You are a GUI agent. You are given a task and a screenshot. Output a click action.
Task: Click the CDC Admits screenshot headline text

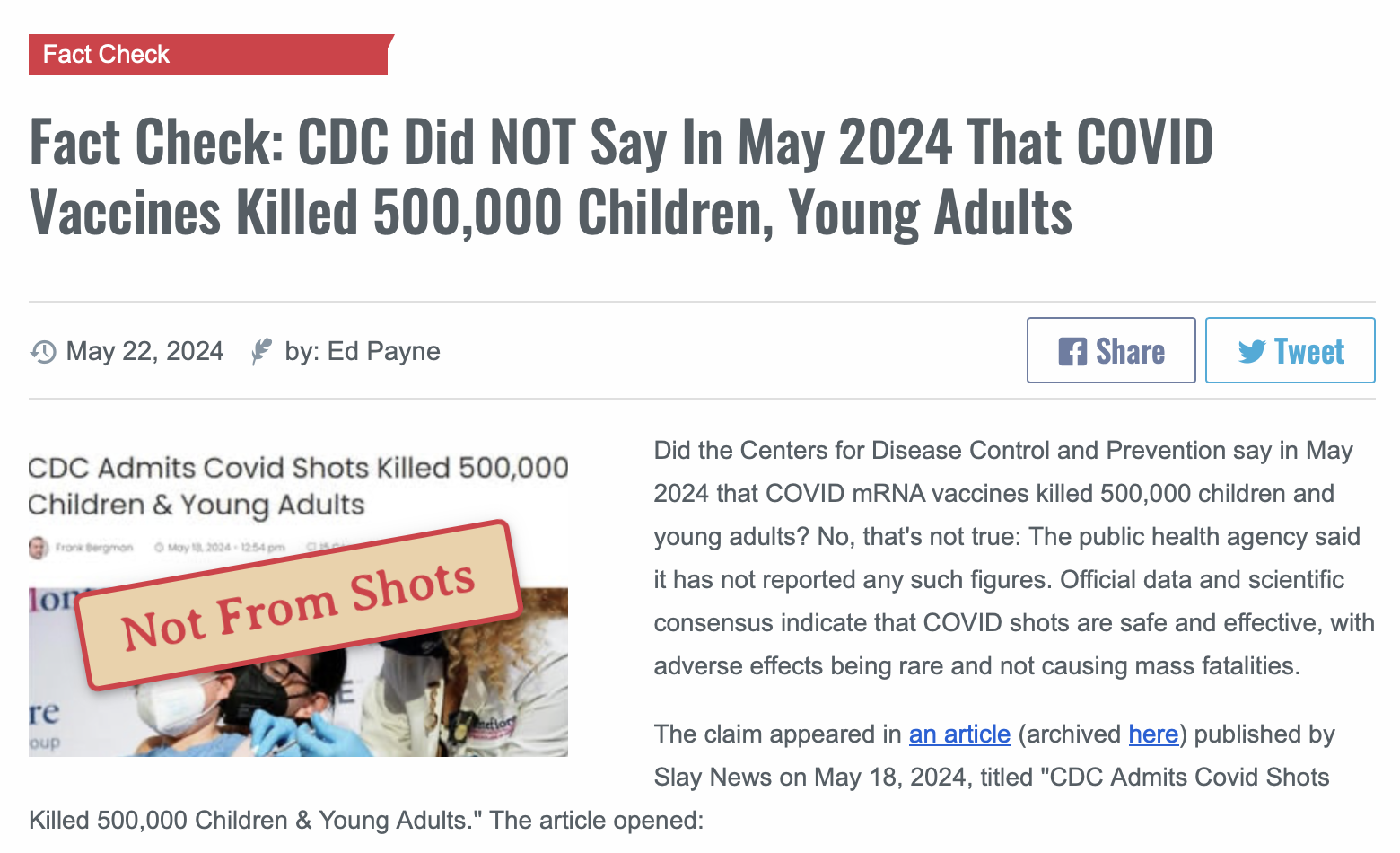[298, 486]
